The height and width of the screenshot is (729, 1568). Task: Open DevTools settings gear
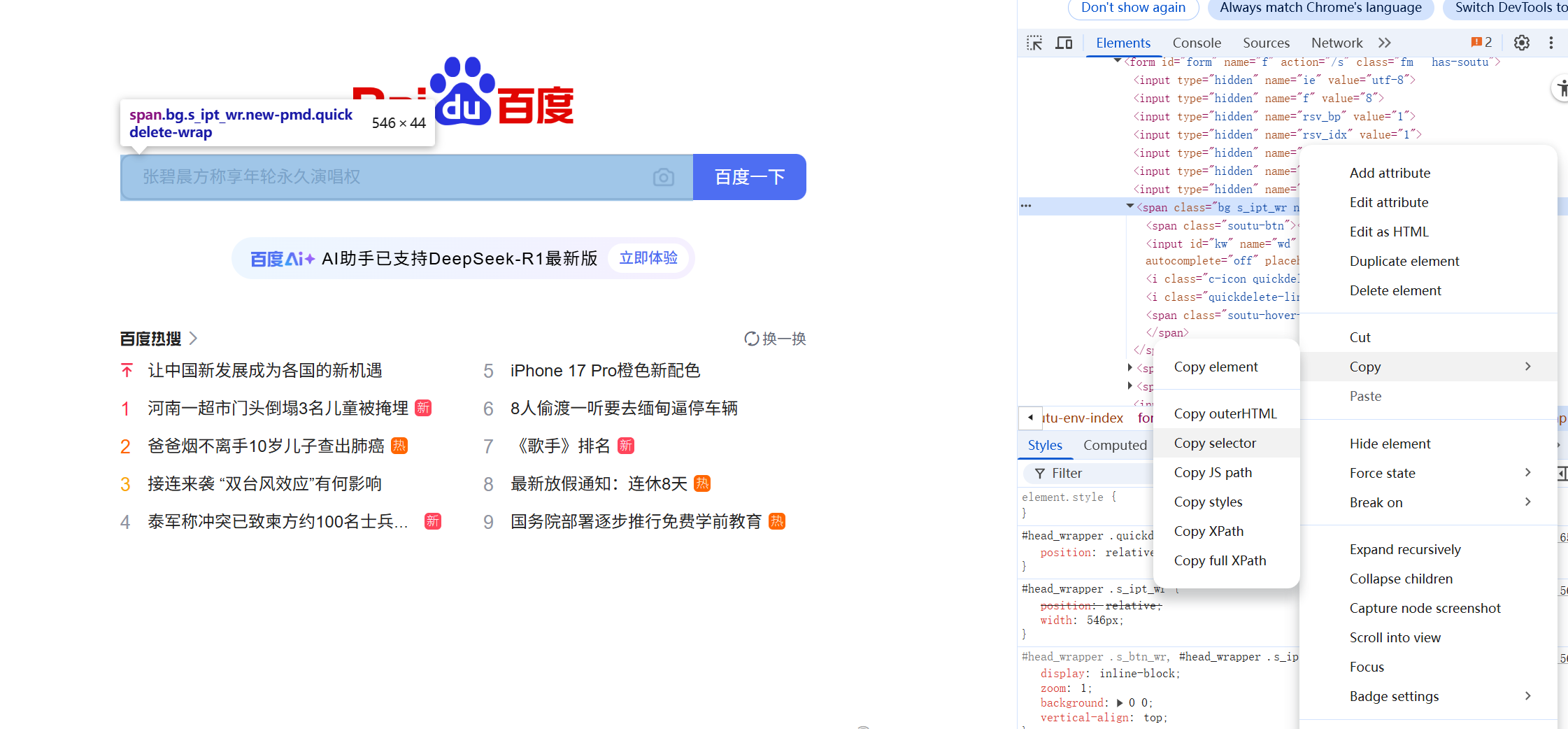pyautogui.click(x=1522, y=43)
